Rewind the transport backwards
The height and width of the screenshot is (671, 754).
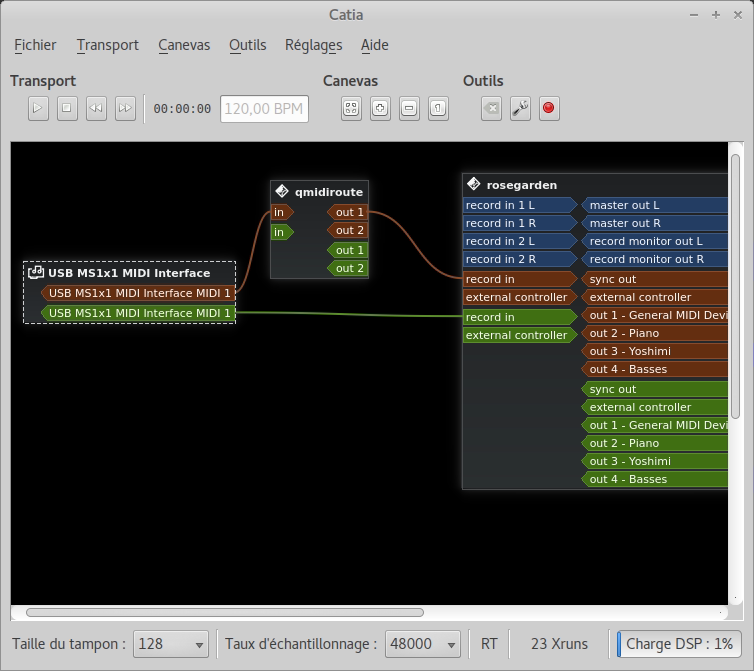click(96, 108)
